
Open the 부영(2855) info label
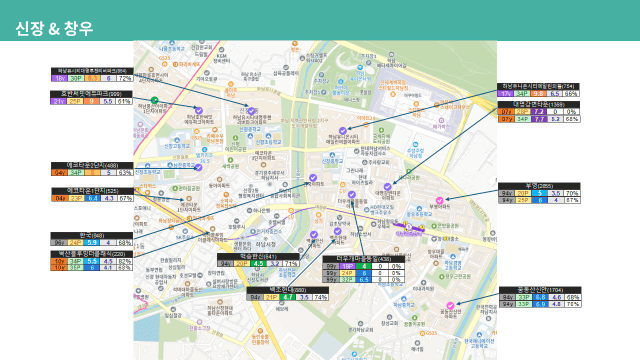[x=539, y=193]
